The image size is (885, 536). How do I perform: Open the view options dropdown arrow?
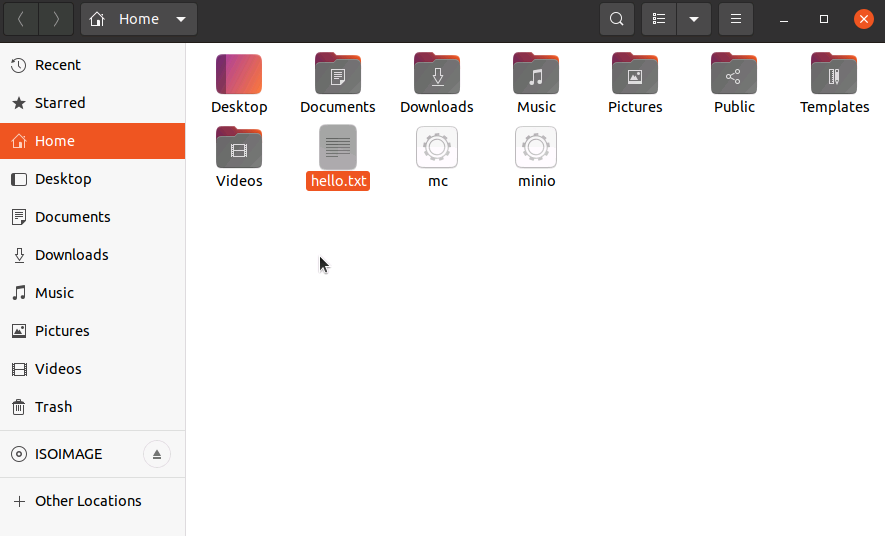point(694,19)
